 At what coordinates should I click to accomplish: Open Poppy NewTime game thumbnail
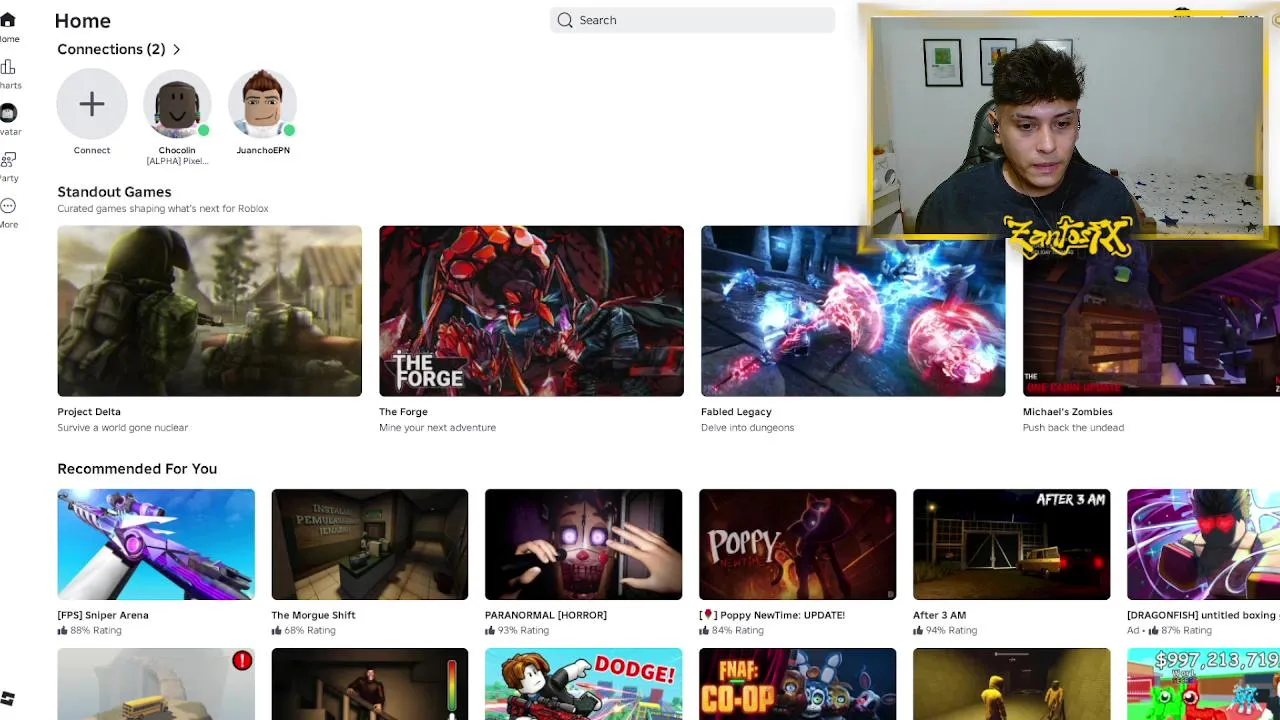798,545
